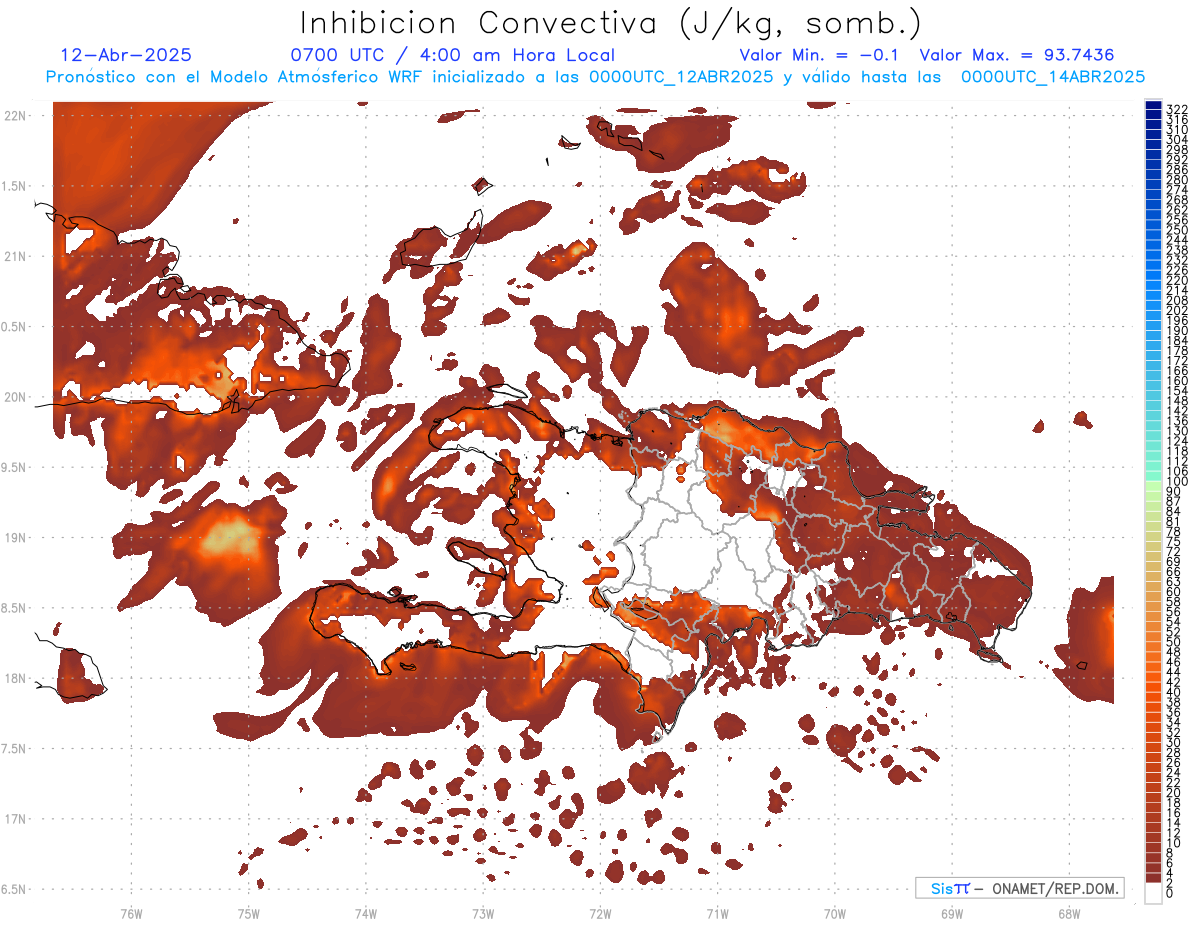Click the white swatch at the colorbar bottom
The image size is (1200, 927).
click(x=1154, y=893)
